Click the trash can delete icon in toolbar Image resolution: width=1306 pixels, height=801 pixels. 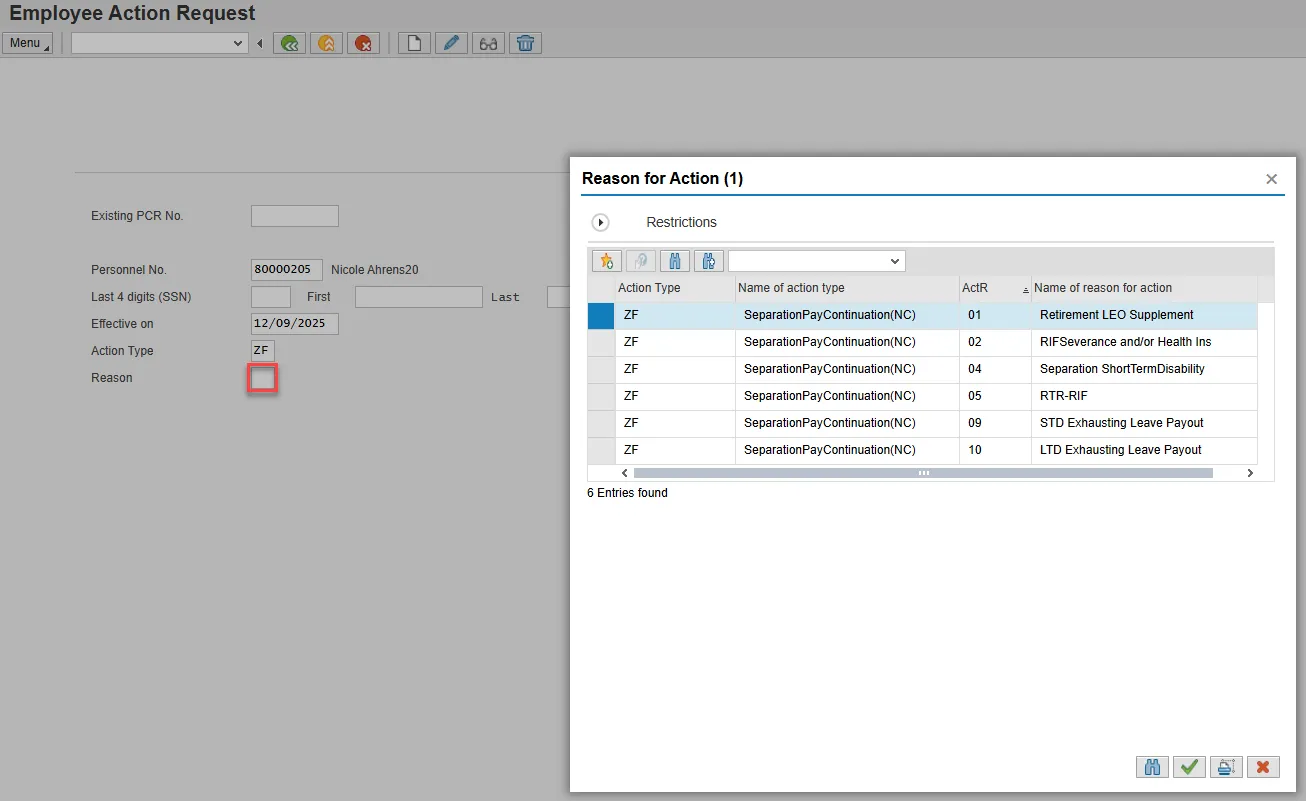525,43
